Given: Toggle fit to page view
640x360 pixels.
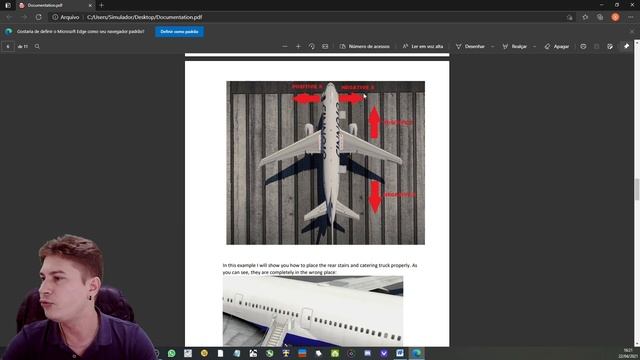Looking at the screenshot, I should coord(325,47).
